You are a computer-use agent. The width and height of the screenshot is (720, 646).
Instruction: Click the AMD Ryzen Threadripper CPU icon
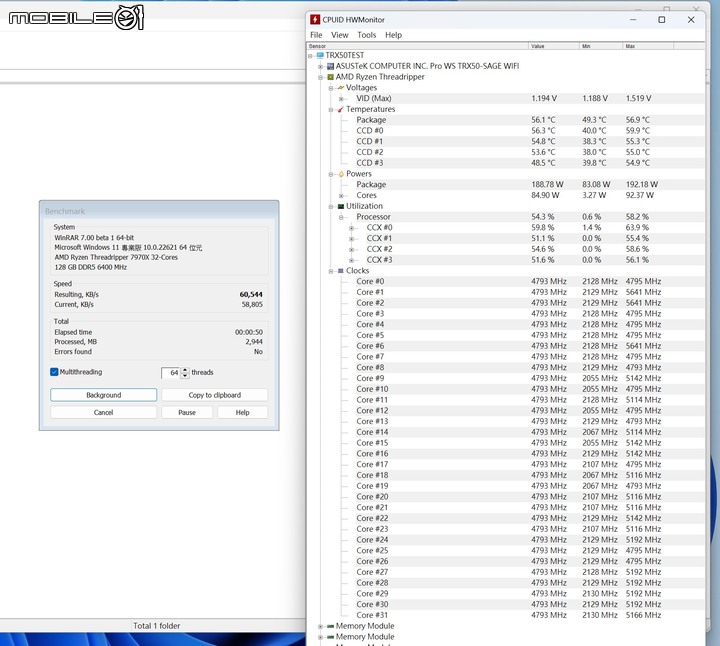coord(330,77)
